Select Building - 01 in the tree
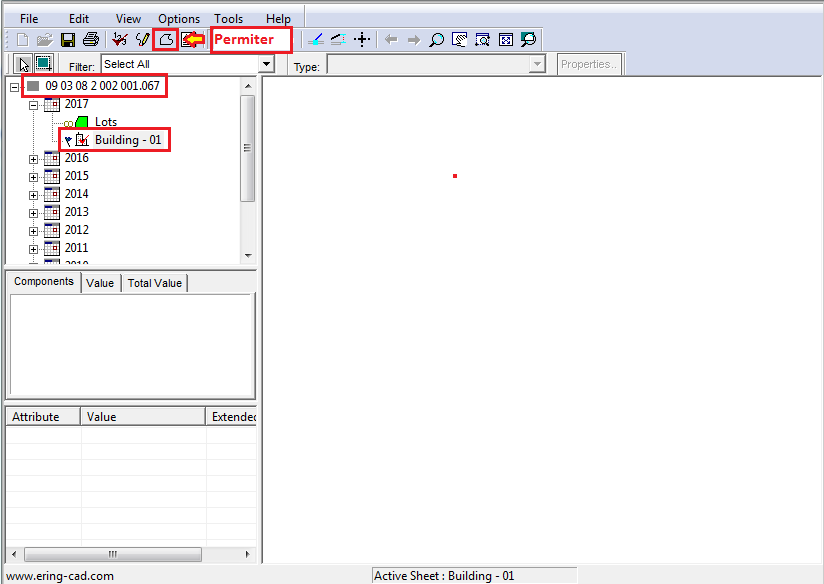The height and width of the screenshot is (584, 824). coord(127,140)
